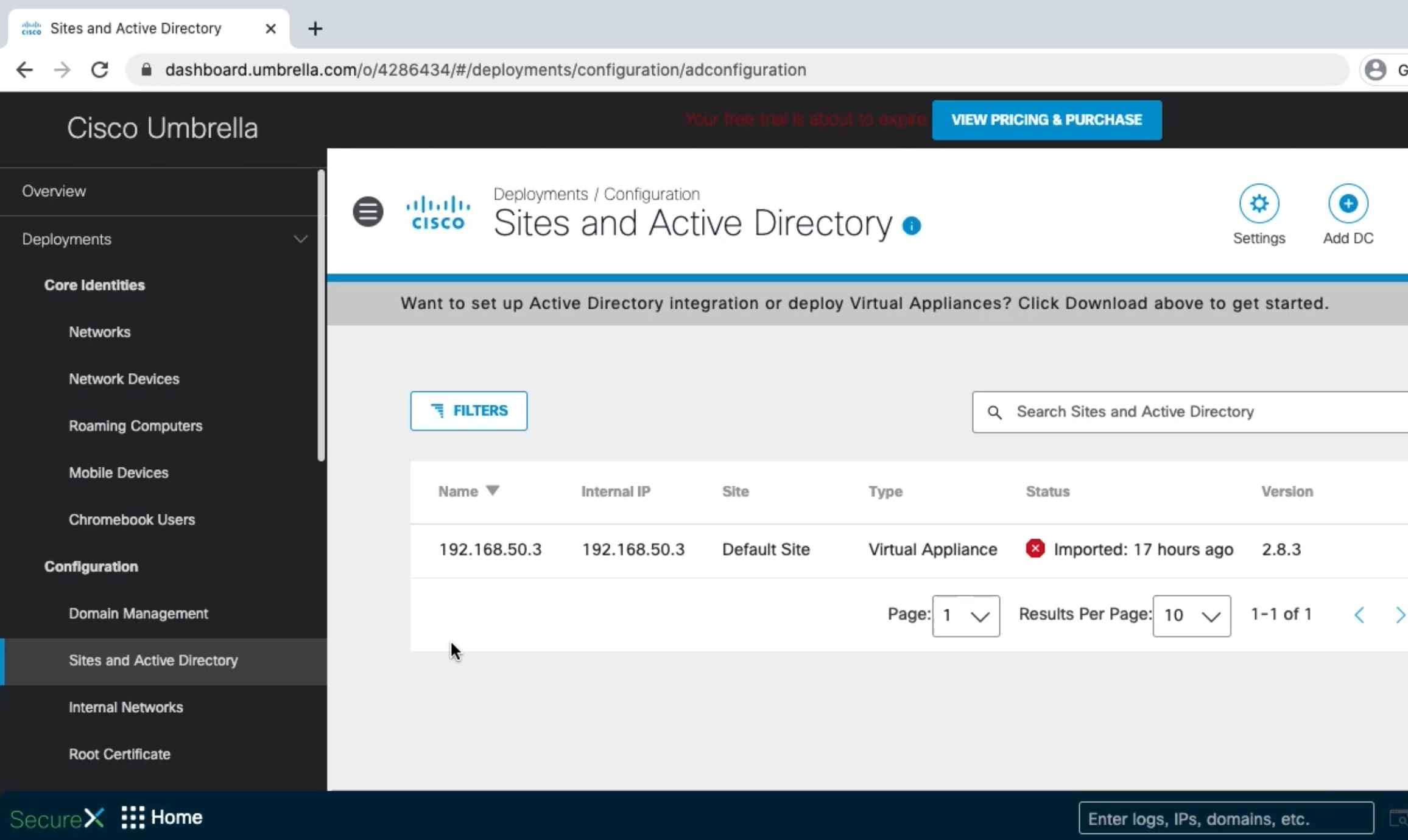Sort by Name column arrow
The image size is (1408, 840).
click(x=493, y=491)
